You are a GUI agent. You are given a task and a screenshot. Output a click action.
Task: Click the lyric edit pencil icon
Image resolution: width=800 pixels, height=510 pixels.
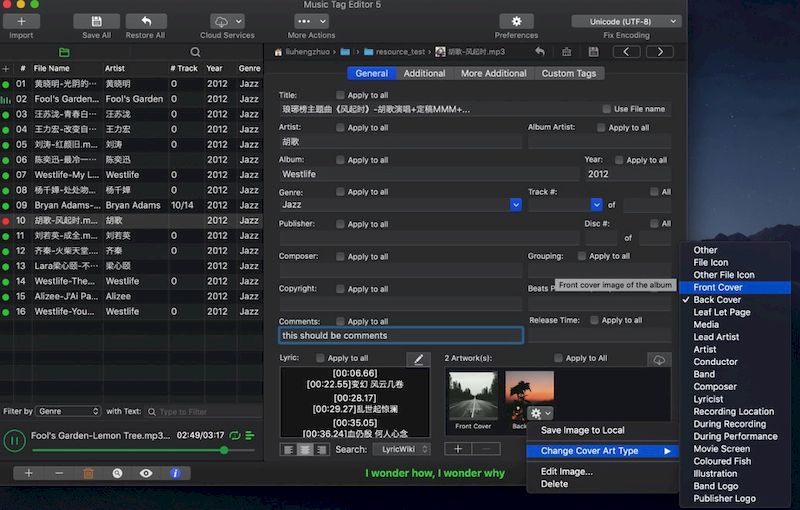(417, 359)
